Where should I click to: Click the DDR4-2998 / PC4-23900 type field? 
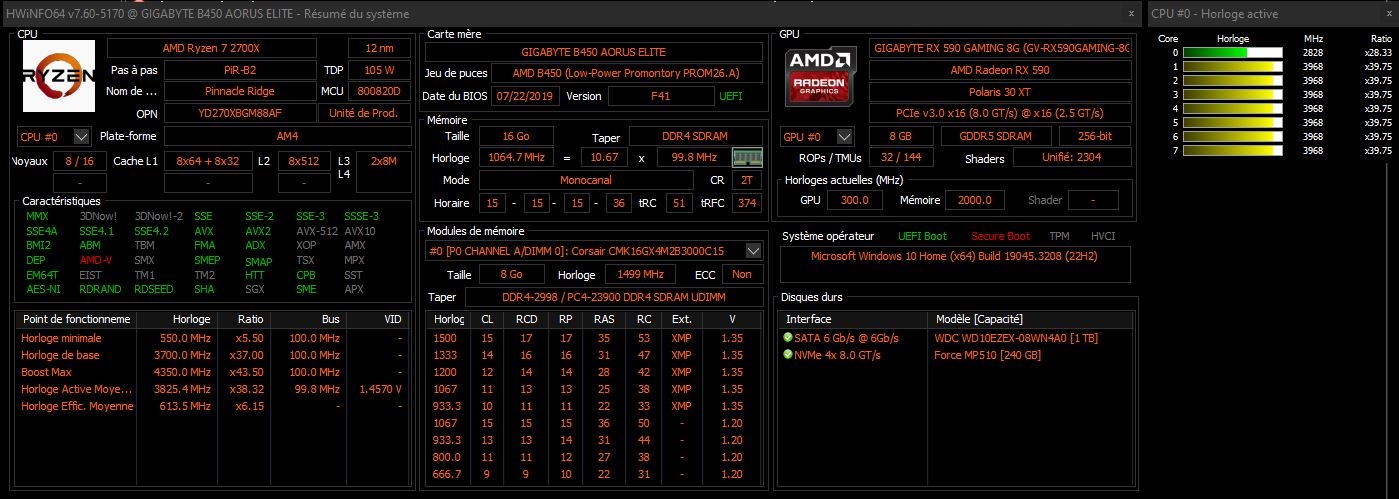613,297
